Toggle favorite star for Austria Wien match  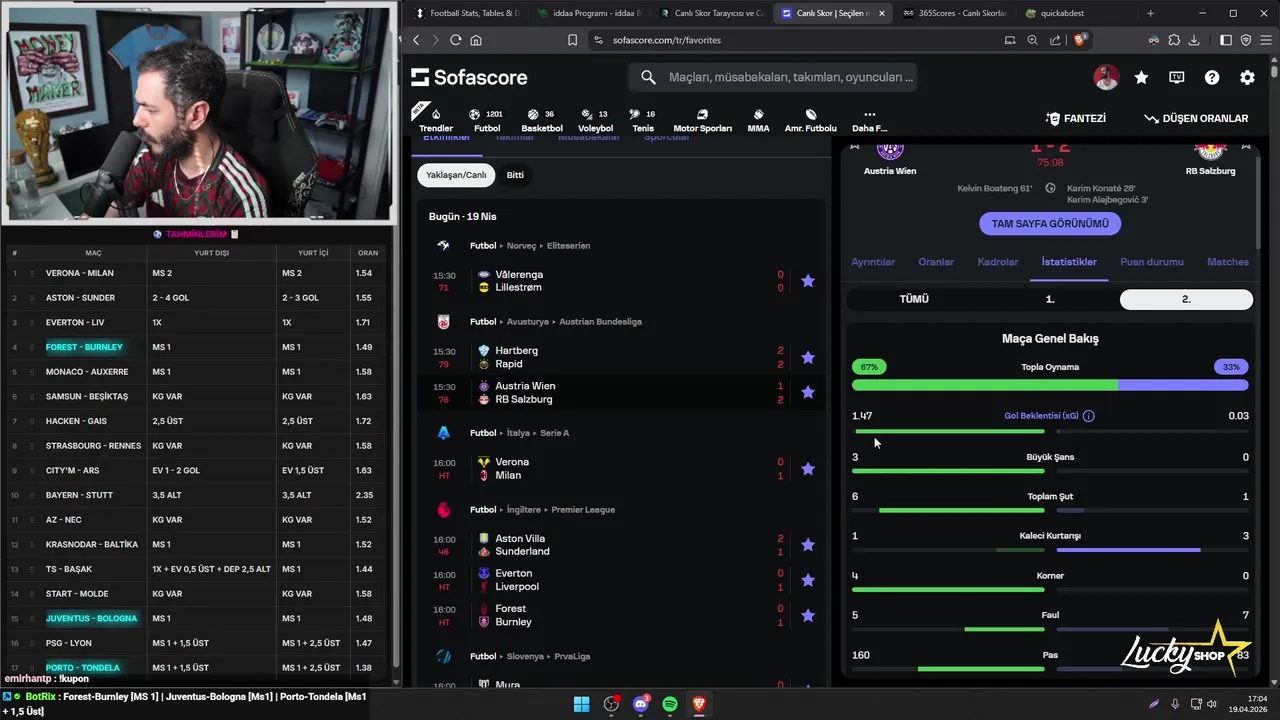[808, 392]
